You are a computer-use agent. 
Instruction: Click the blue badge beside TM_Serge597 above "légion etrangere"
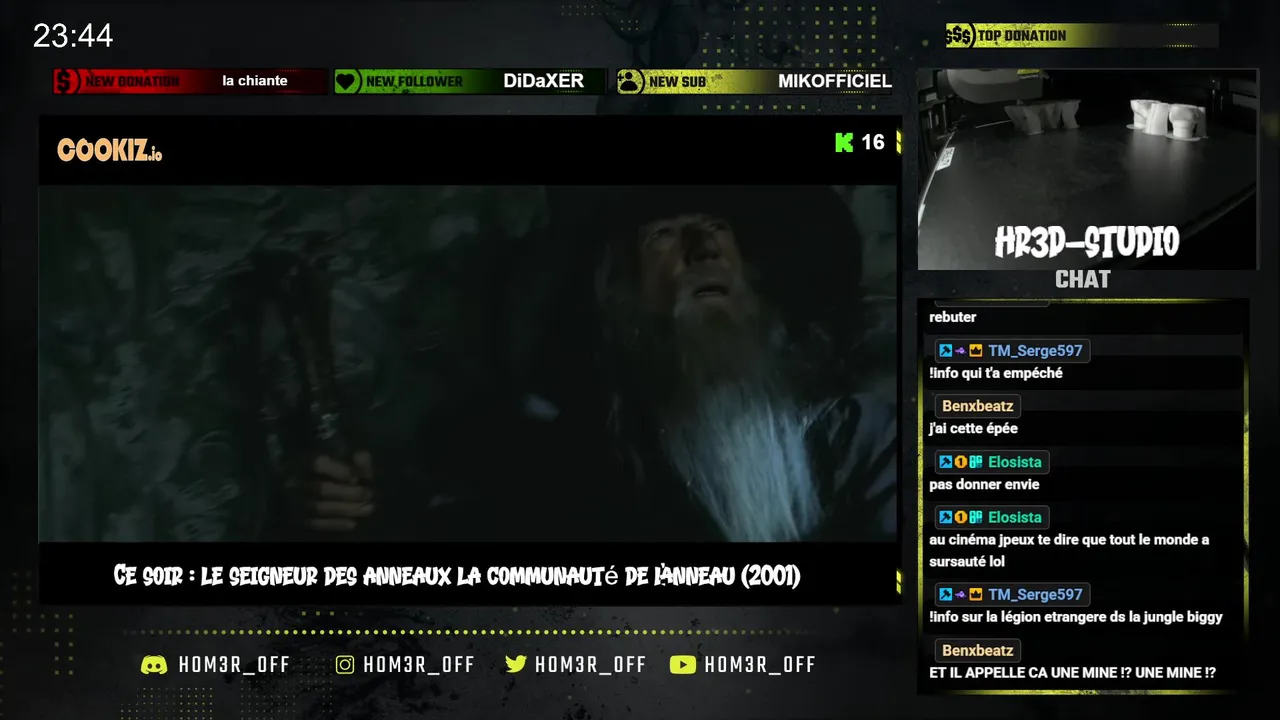(x=945, y=595)
